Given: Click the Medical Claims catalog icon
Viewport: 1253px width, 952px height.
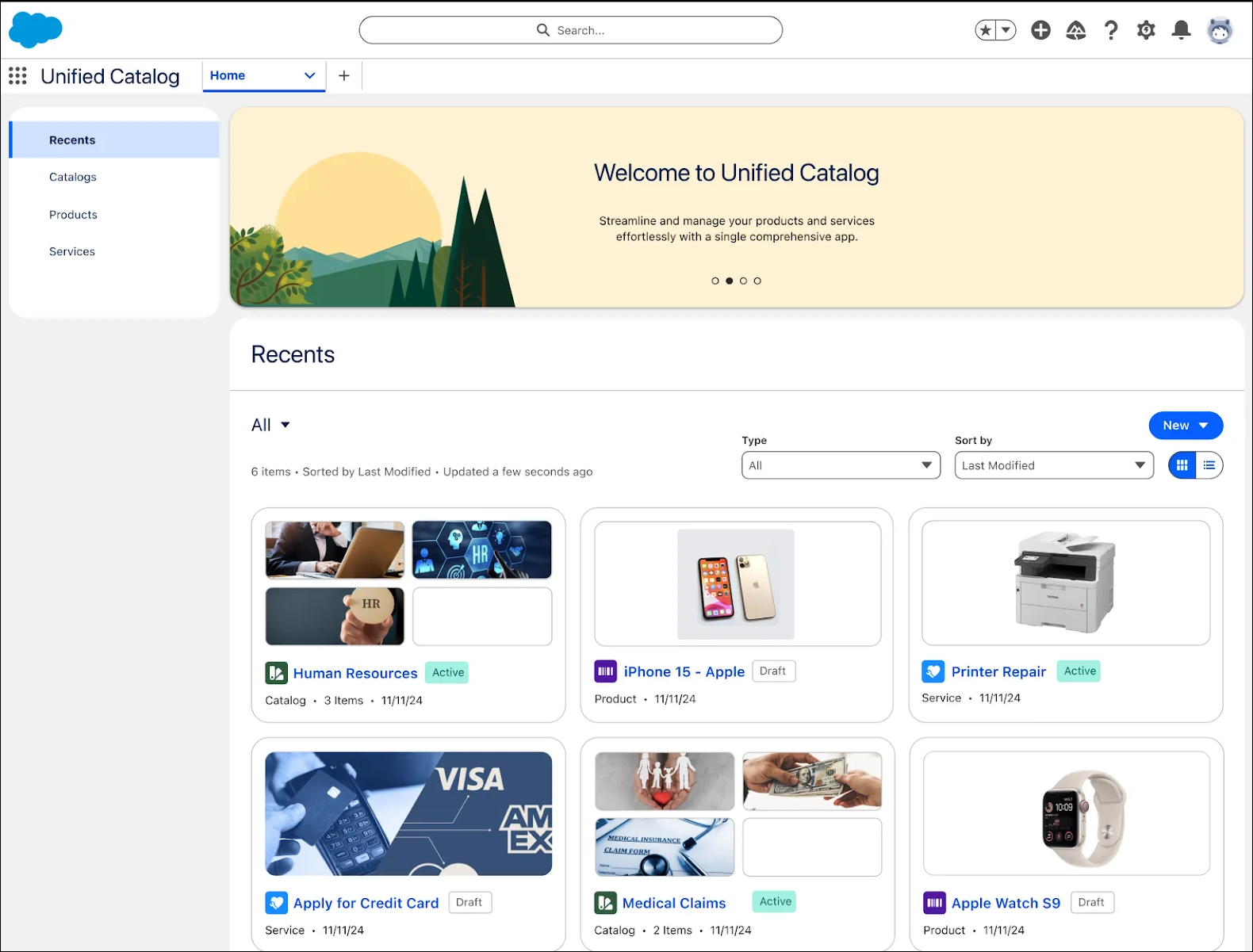Looking at the screenshot, I should click(606, 903).
